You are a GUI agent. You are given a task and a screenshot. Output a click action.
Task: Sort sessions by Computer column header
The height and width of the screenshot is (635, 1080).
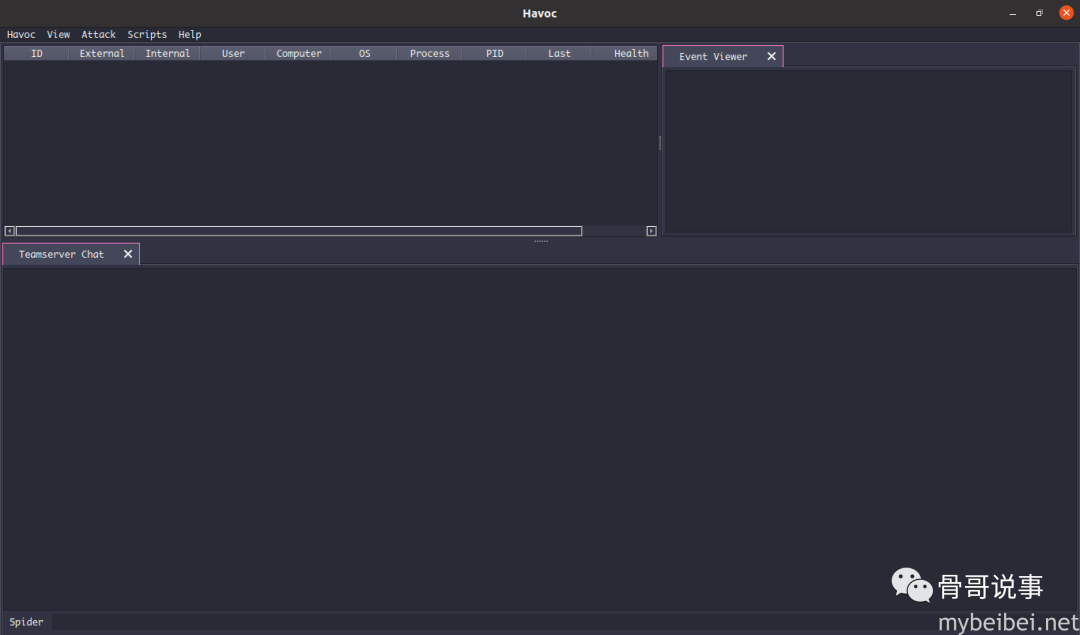(298, 54)
